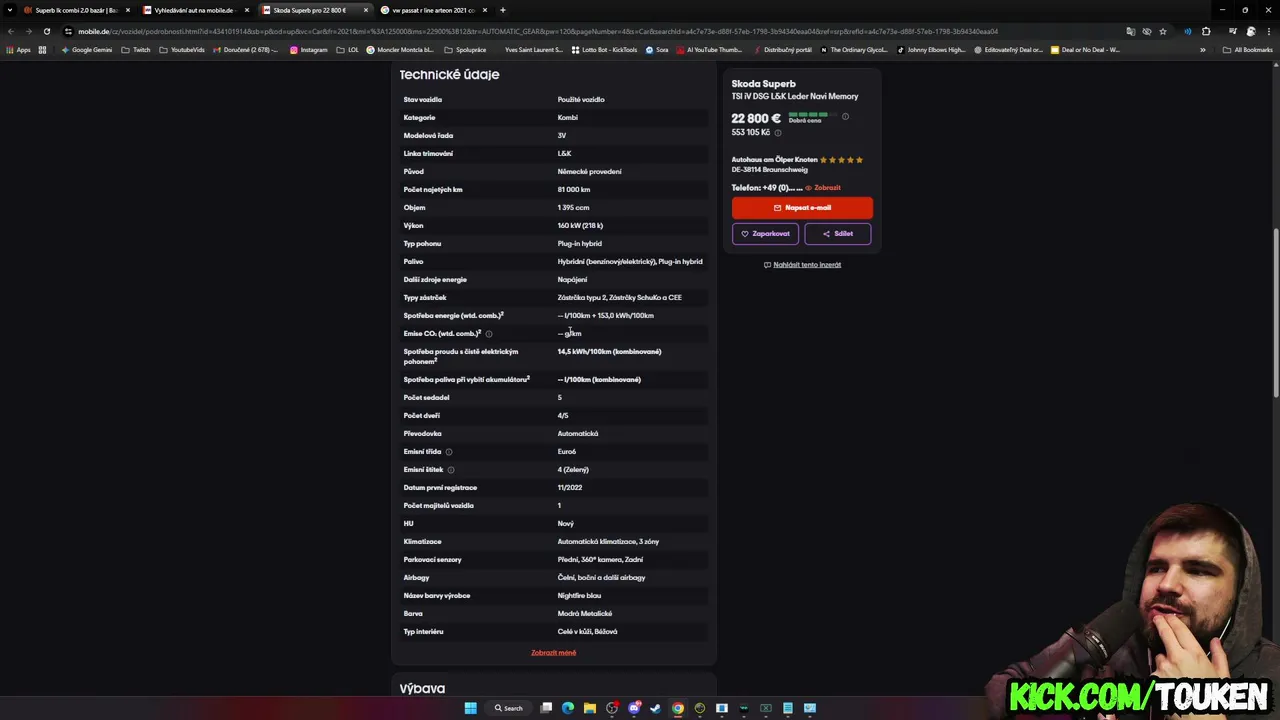The height and width of the screenshot is (720, 1280).
Task: Open Discord from the taskbar
Action: click(634, 708)
